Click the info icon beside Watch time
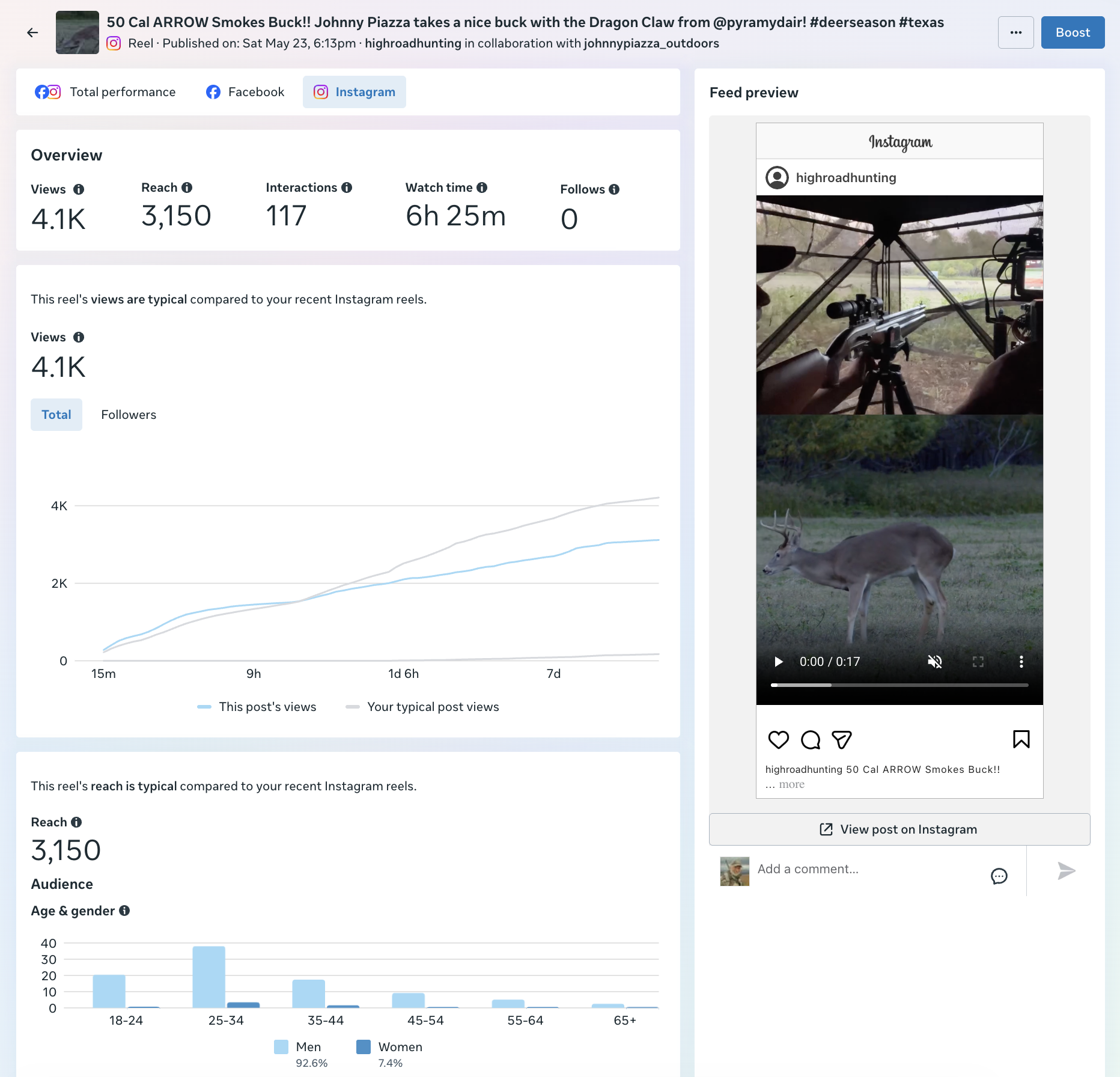The width and height of the screenshot is (1120, 1077). (482, 188)
